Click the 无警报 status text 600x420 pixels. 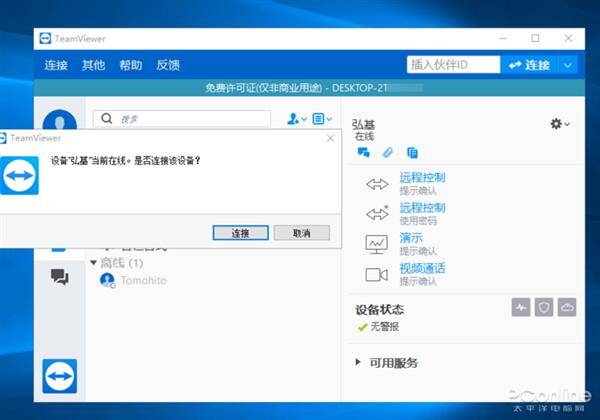(x=385, y=327)
